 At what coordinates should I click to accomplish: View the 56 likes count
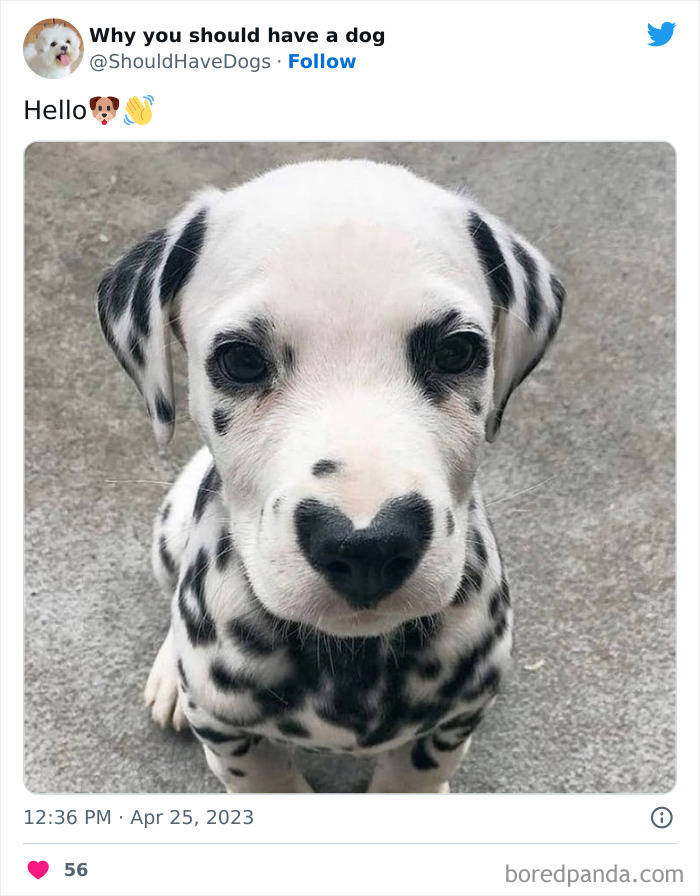pyautogui.click(x=76, y=870)
